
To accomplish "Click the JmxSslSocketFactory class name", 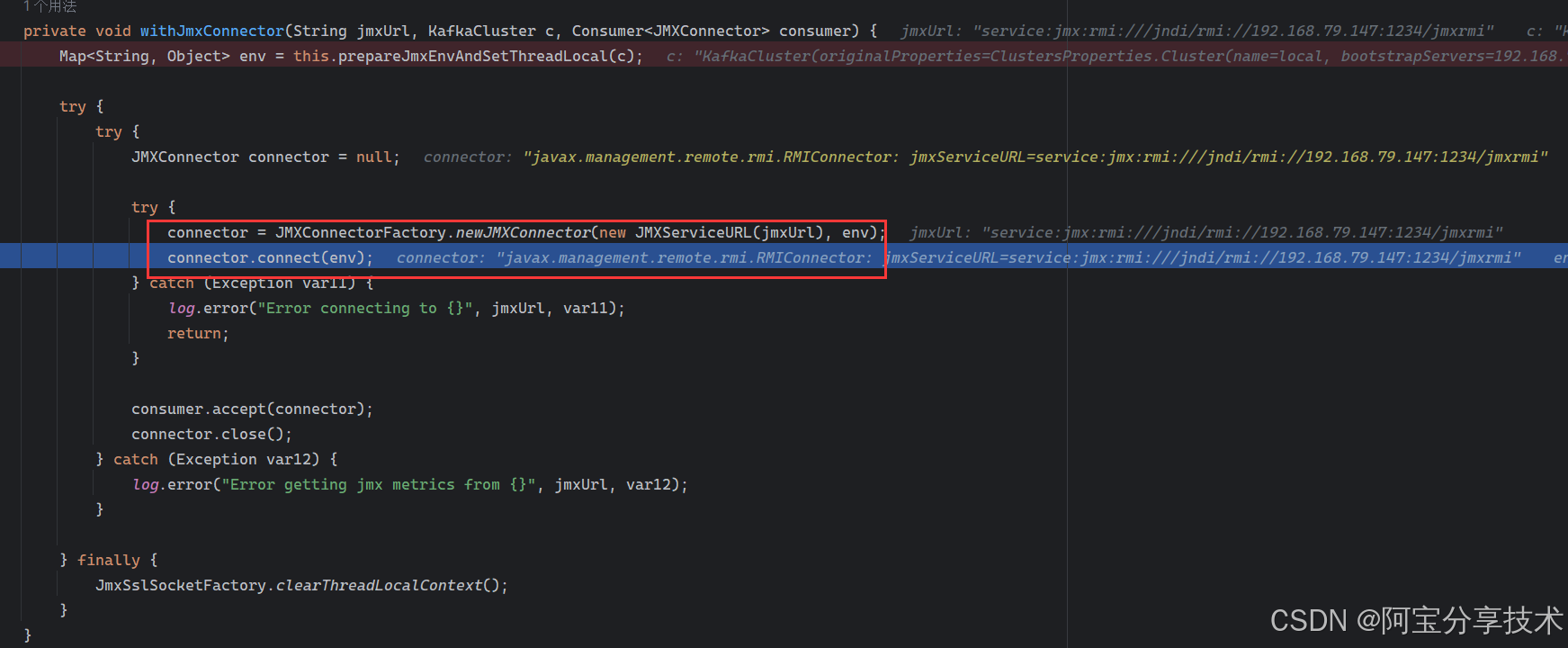I will tap(181, 585).
